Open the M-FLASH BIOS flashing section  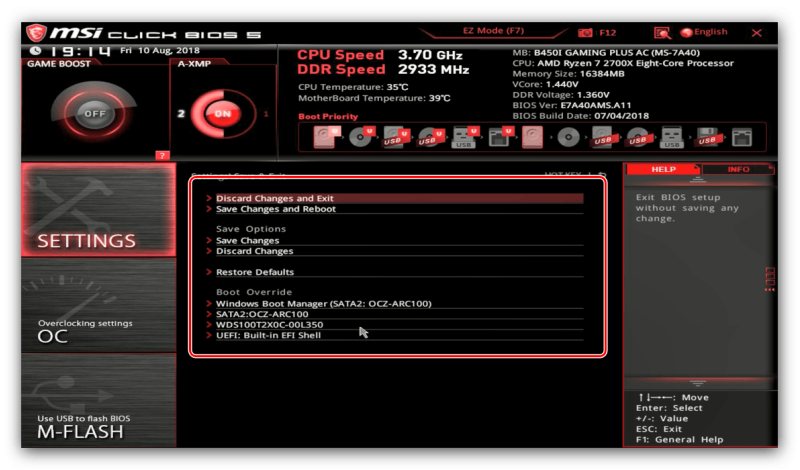(x=98, y=401)
